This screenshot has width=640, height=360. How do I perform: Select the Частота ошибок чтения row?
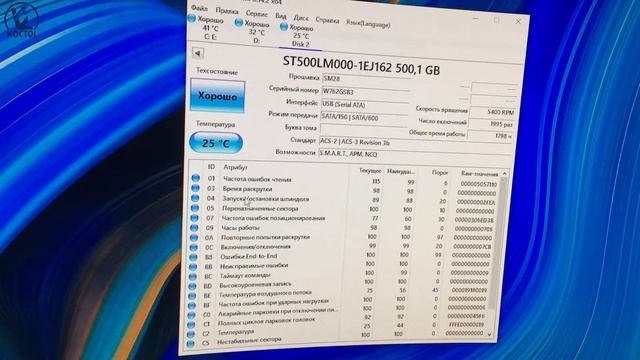[x=344, y=181]
